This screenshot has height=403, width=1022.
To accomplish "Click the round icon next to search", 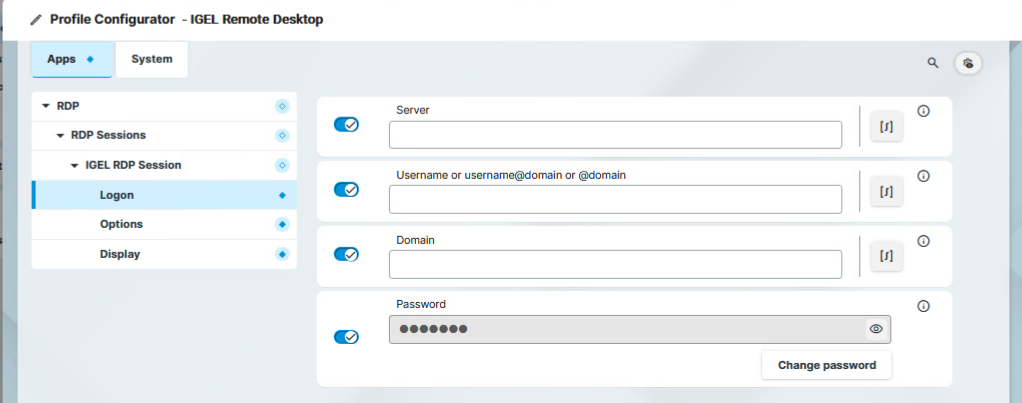I will (968, 63).
